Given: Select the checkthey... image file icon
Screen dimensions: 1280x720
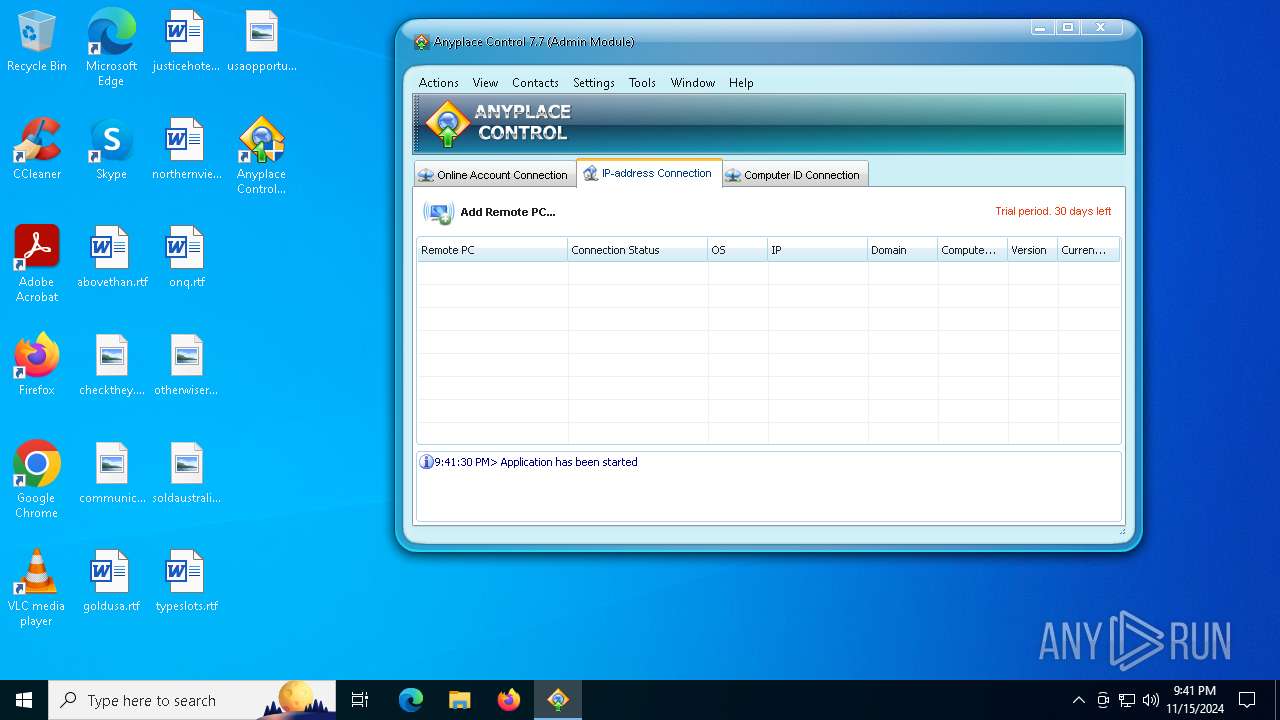Looking at the screenshot, I should click(x=112, y=366).
